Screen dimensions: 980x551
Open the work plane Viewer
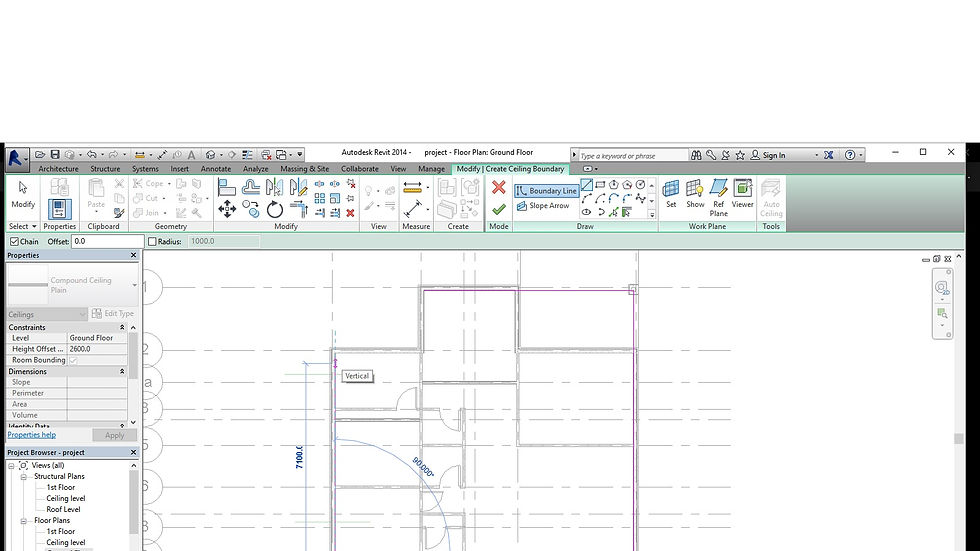pyautogui.click(x=742, y=194)
